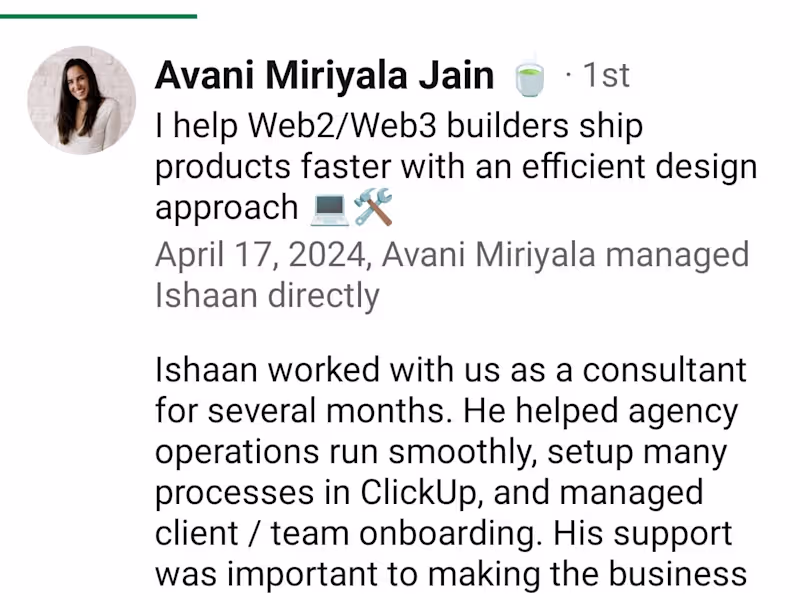Click the 1st degree connection label
The image size is (800, 600).
tap(606, 75)
